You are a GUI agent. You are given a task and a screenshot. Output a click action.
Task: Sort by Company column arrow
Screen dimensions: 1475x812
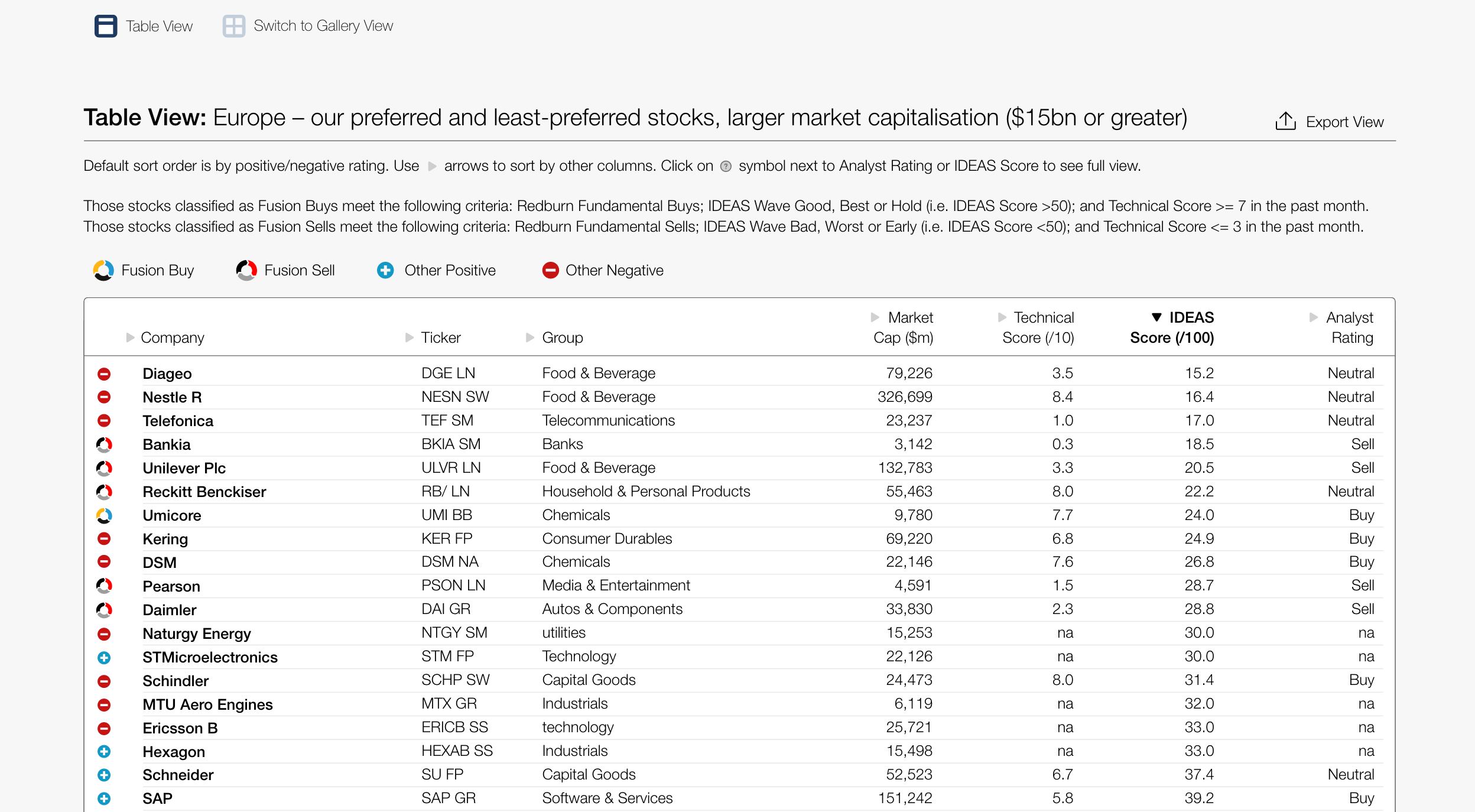[x=130, y=337]
